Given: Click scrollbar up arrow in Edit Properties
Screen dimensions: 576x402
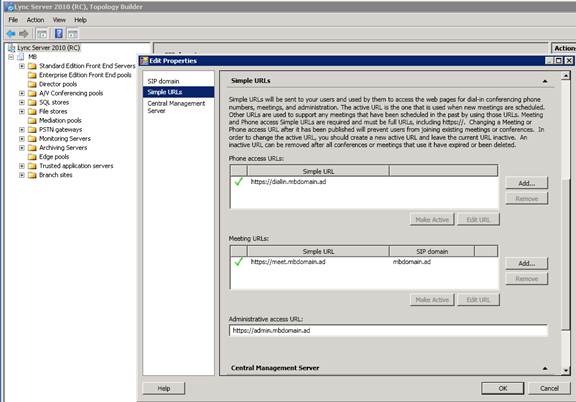Looking at the screenshot, I should point(566,76).
